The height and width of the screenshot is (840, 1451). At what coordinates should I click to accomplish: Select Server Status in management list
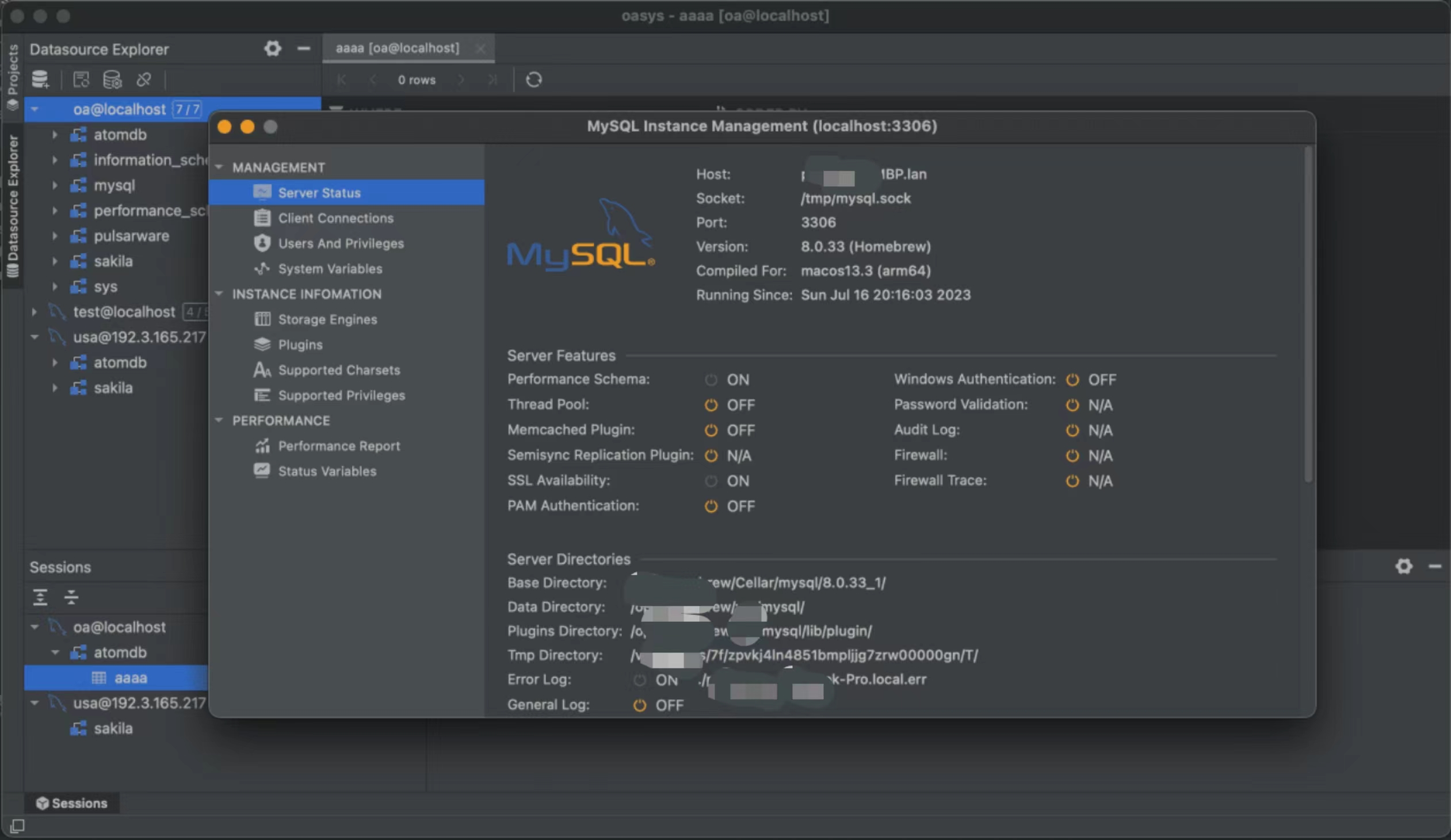(x=346, y=193)
